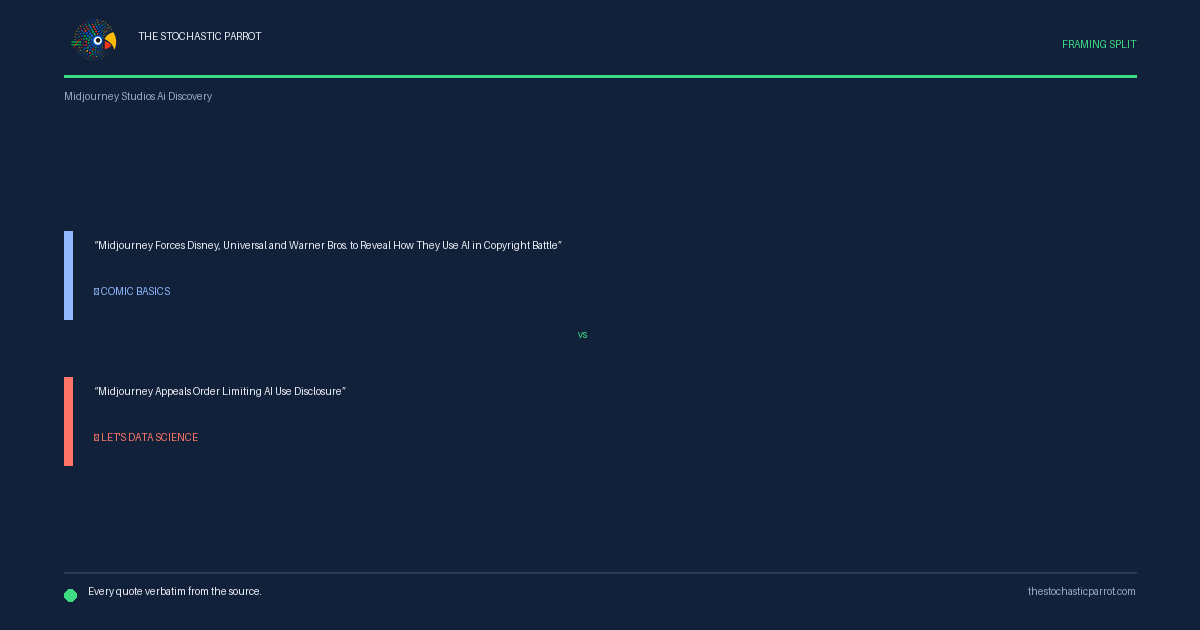Click the Stochastic Parrot logo
Image resolution: width=1200 pixels, height=630 pixels.
(94, 40)
